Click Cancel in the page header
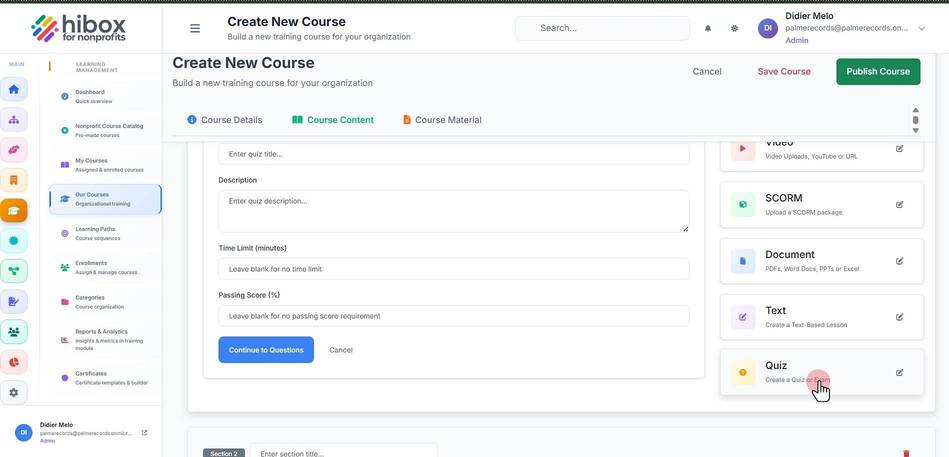The width and height of the screenshot is (949, 457). 707,71
